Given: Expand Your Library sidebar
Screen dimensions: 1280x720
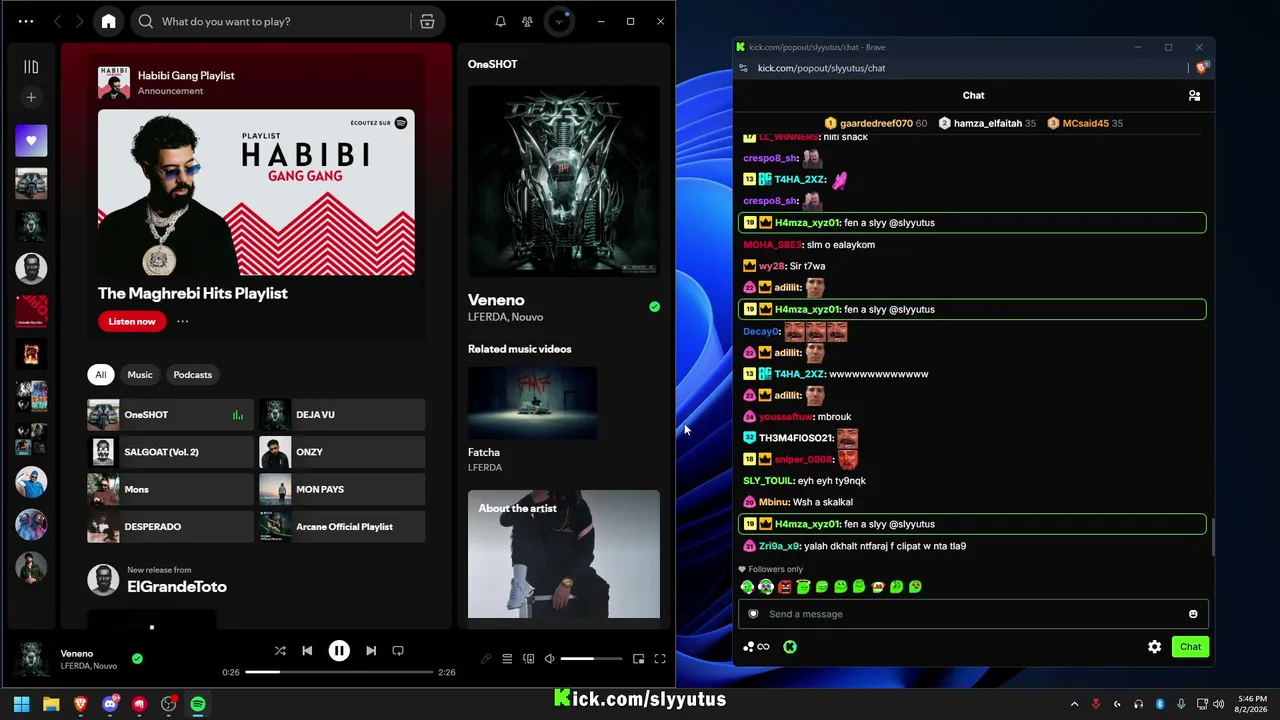Looking at the screenshot, I should [x=31, y=67].
